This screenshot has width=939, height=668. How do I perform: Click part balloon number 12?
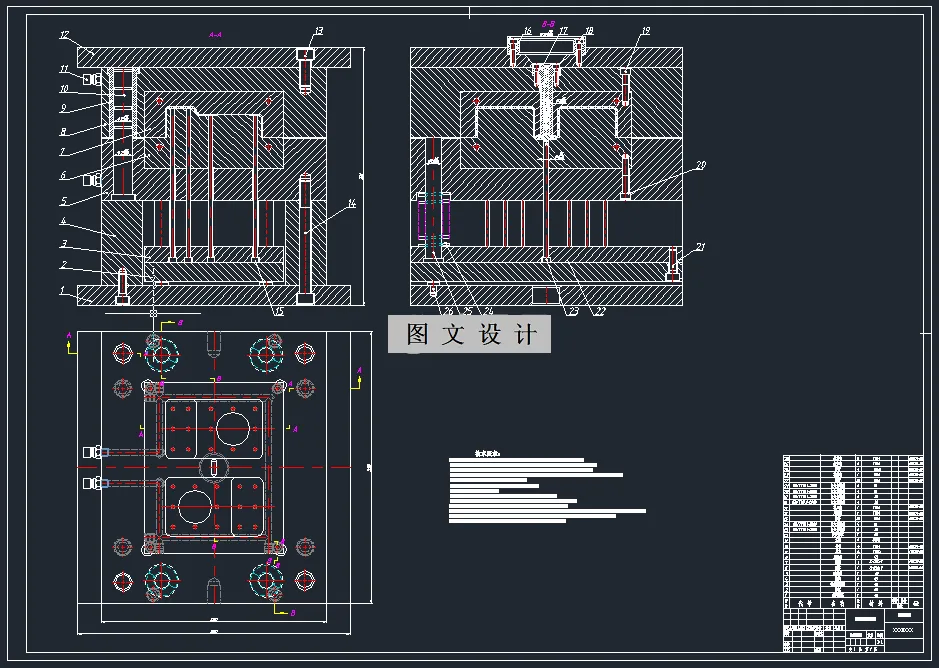64,35
